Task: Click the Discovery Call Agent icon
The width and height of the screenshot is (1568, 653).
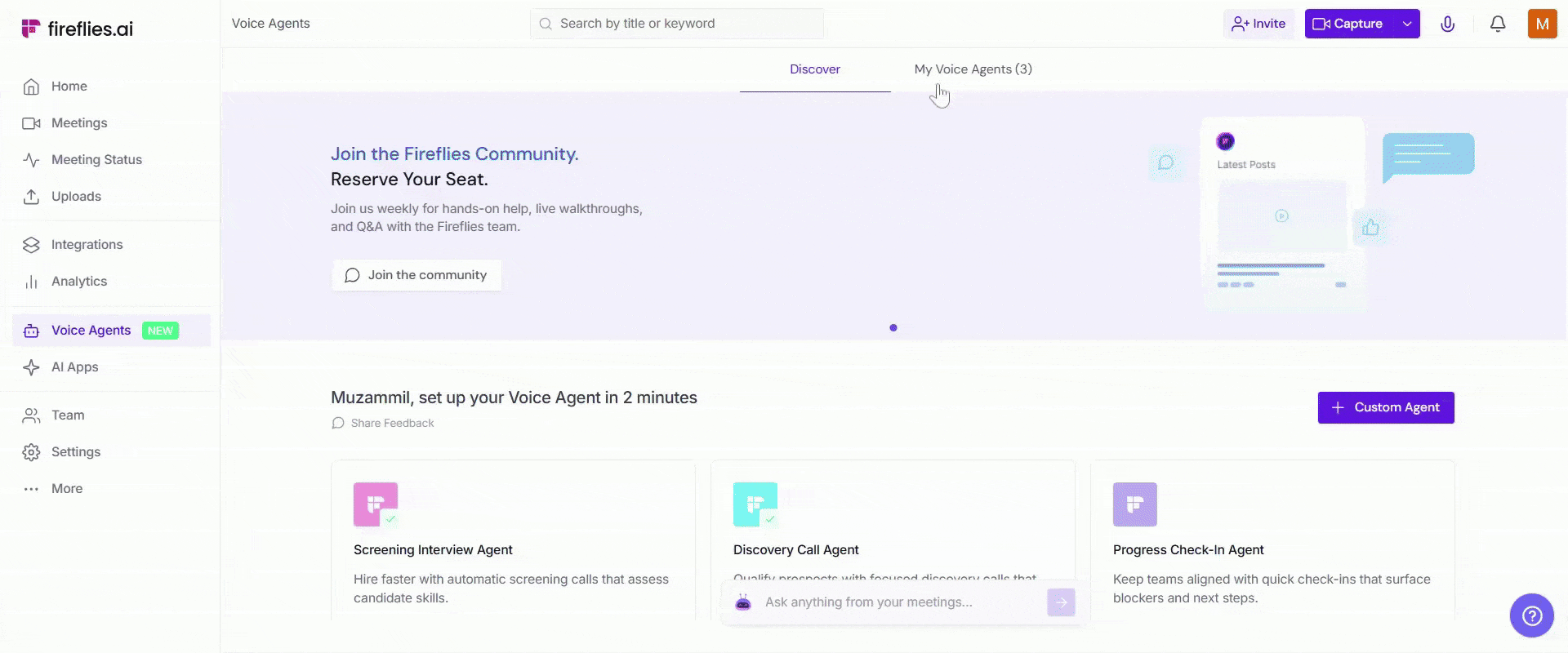Action: (x=755, y=504)
